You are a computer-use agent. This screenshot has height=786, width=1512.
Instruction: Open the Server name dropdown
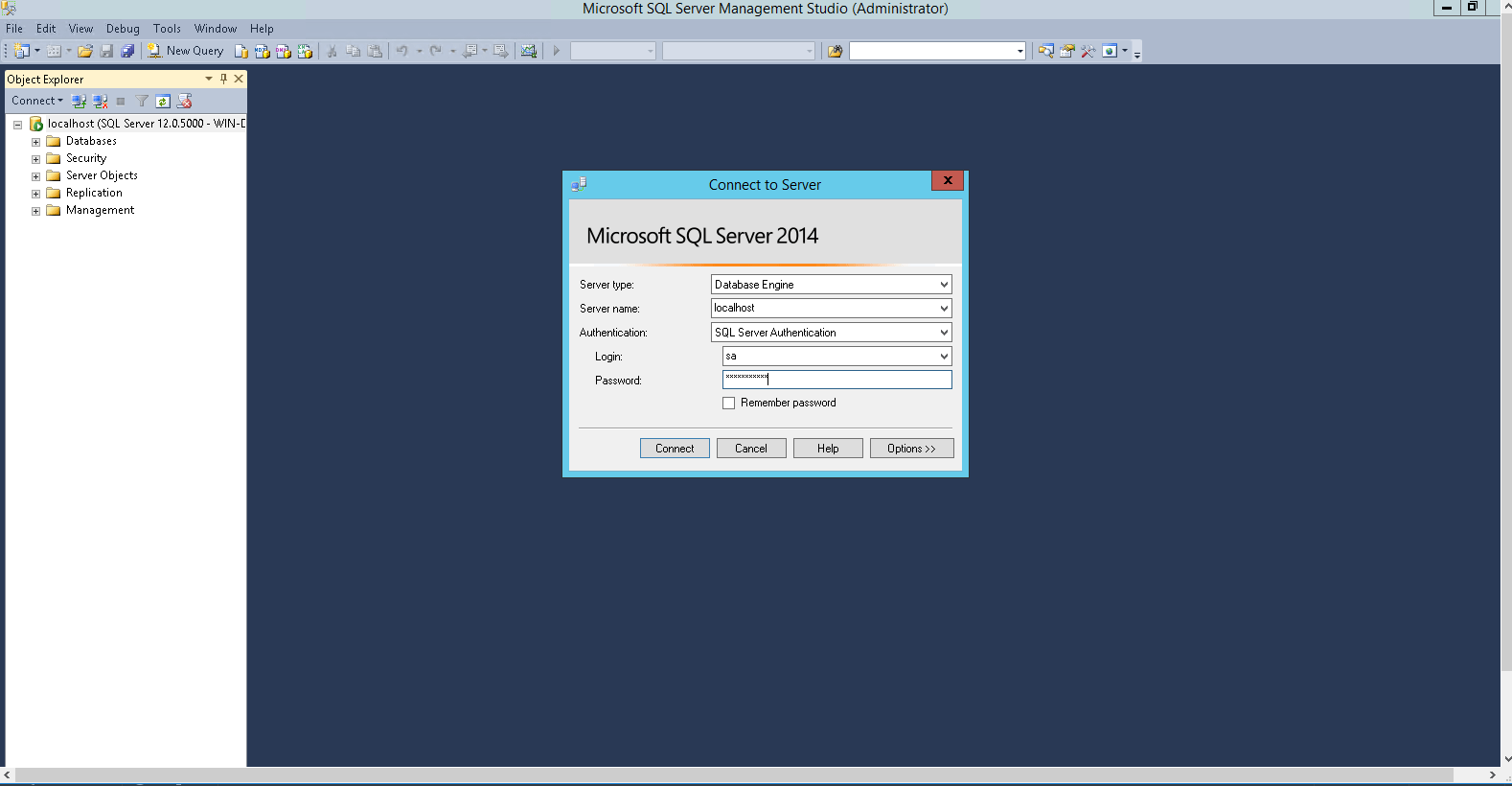944,309
